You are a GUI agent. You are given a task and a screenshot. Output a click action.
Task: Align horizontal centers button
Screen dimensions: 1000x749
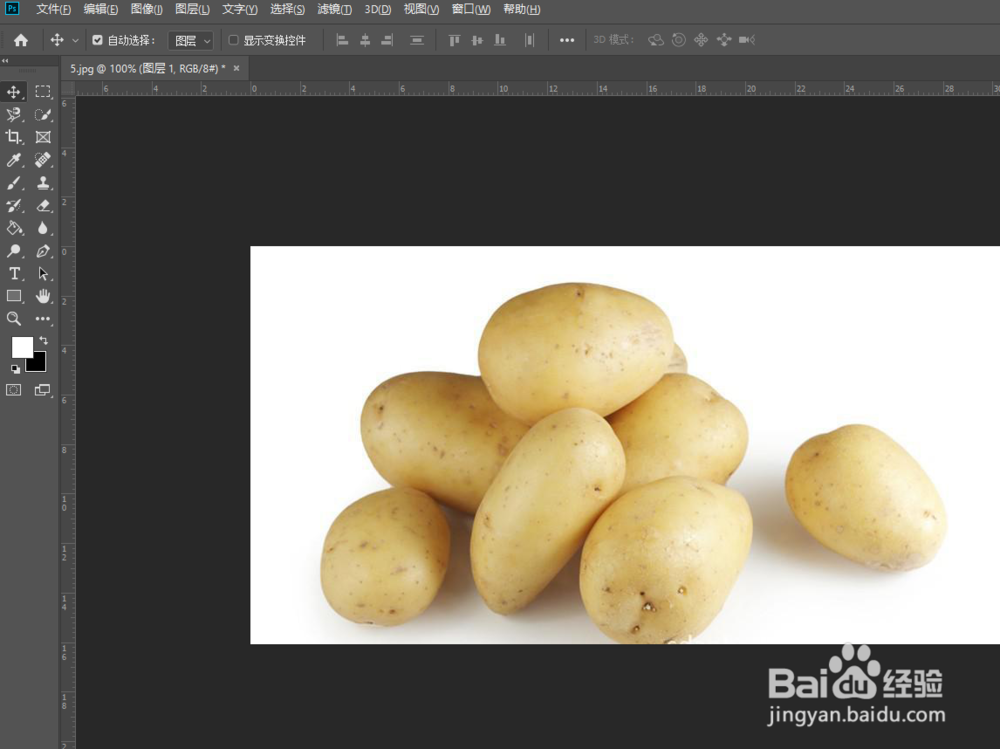click(x=365, y=40)
